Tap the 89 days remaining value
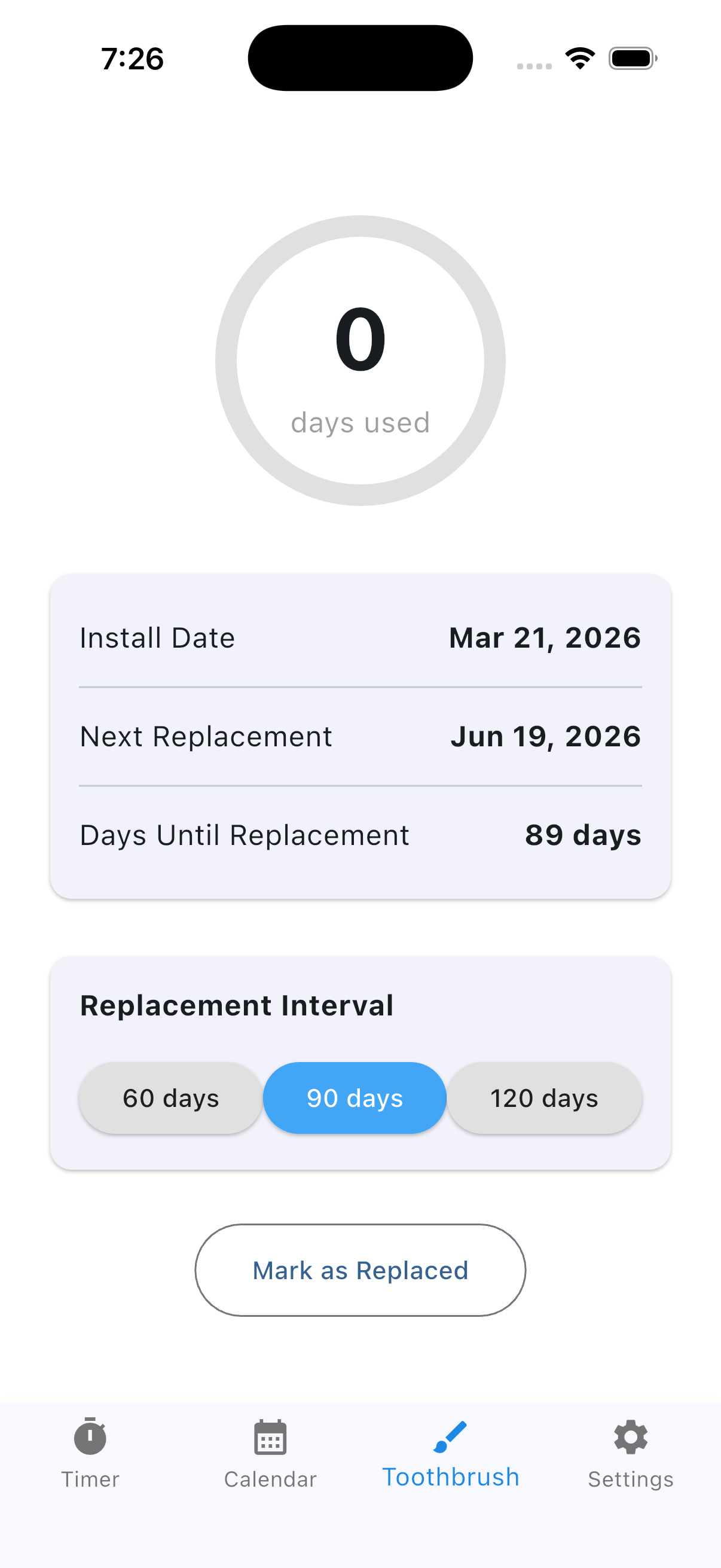 tap(583, 835)
